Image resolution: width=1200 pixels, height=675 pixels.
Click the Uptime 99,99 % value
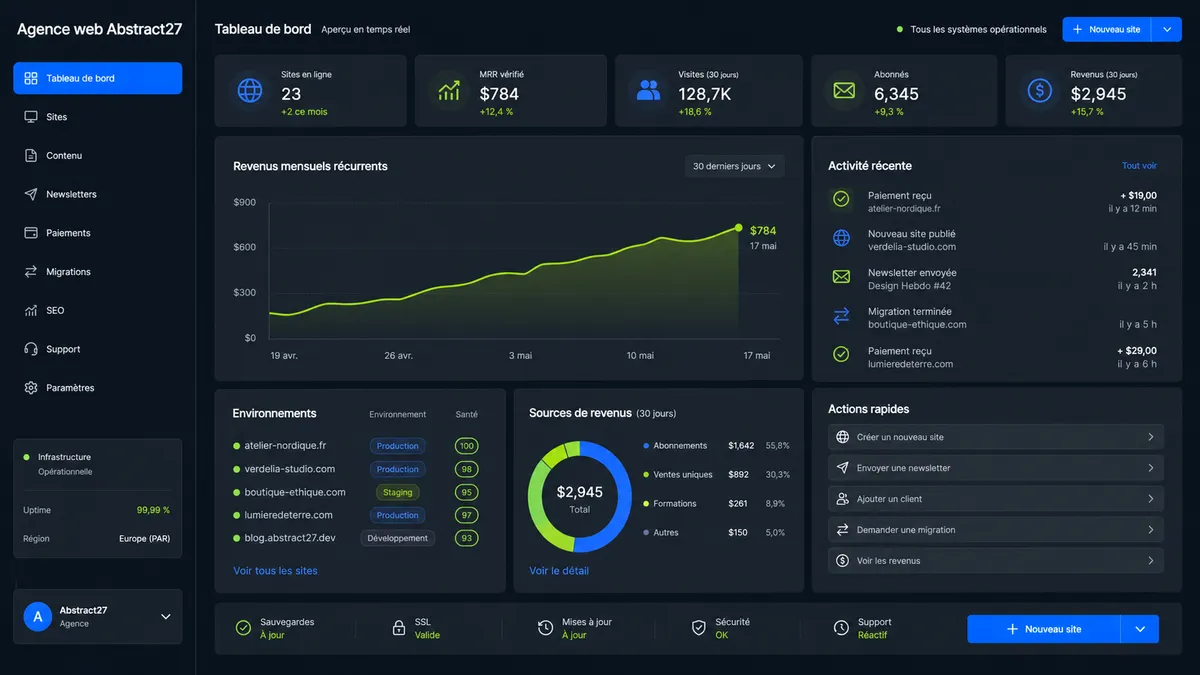coord(153,510)
